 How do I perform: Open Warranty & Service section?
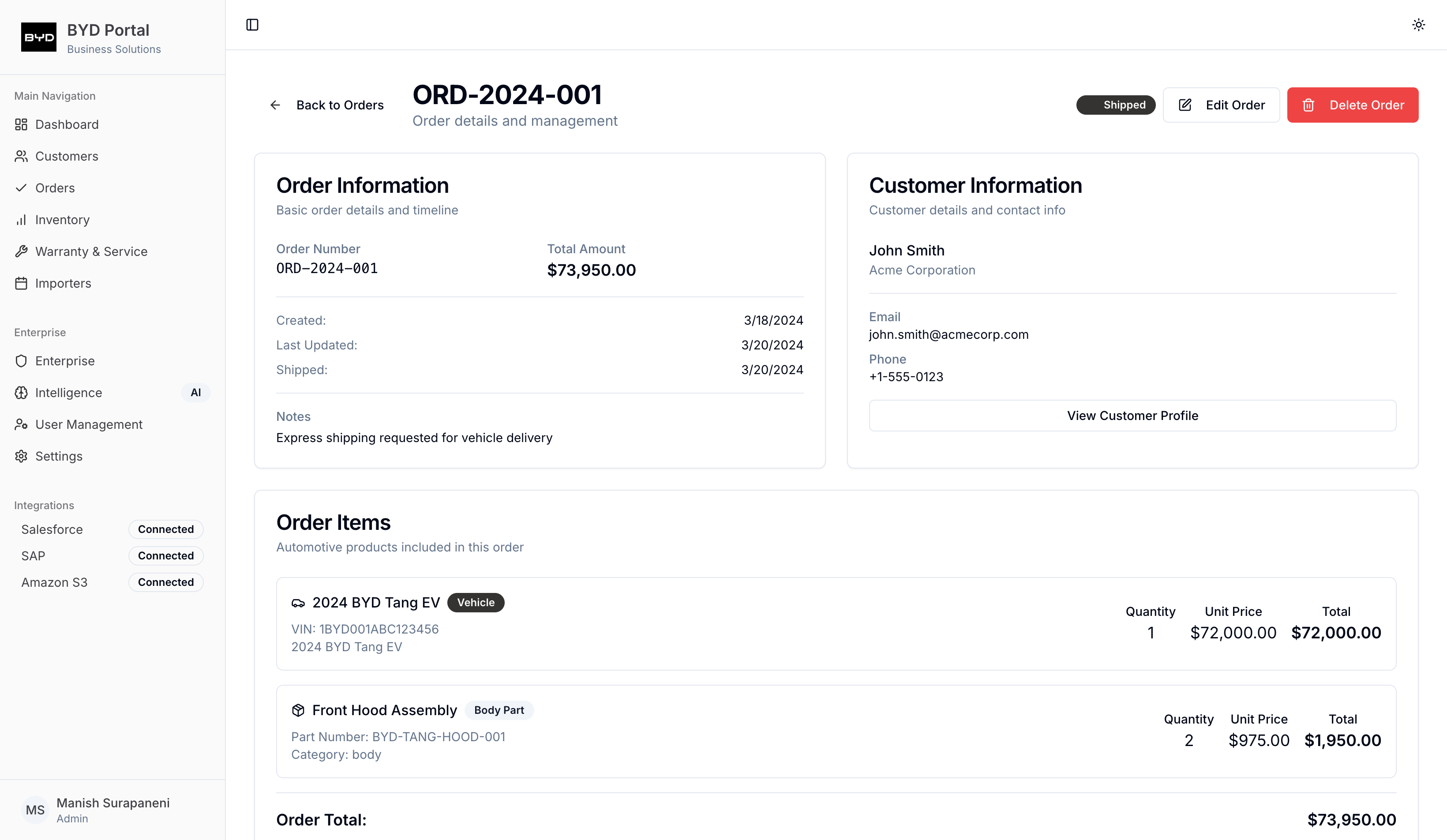tap(112, 251)
